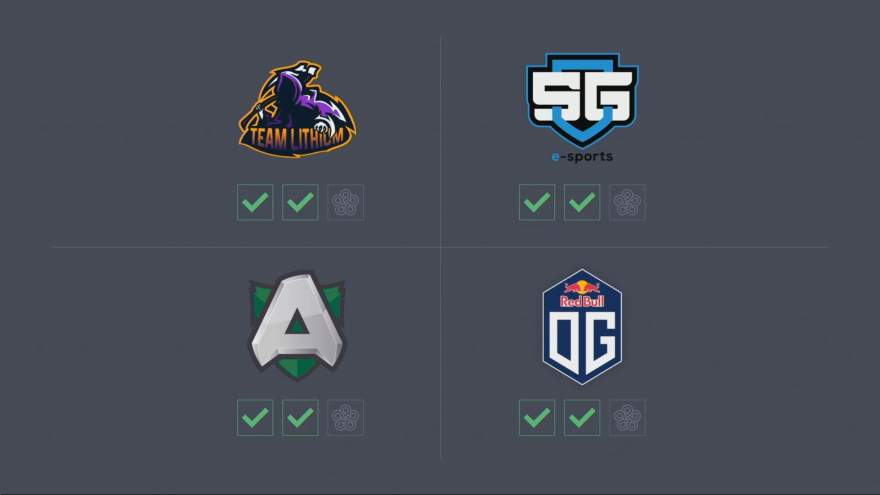The image size is (880, 495).
Task: Toggle Alliance's second green checkmark box
Action: pyautogui.click(x=300, y=418)
